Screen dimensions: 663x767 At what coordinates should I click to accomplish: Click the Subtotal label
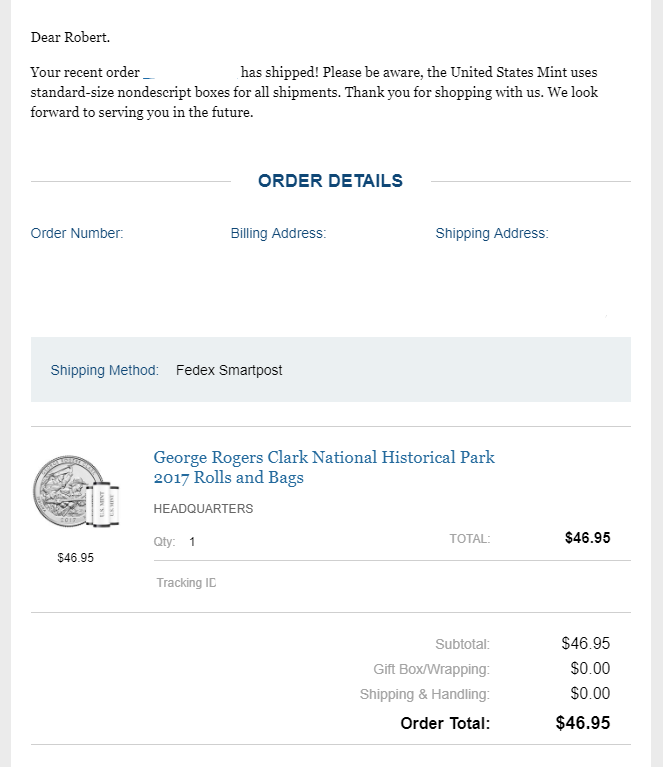(x=462, y=644)
